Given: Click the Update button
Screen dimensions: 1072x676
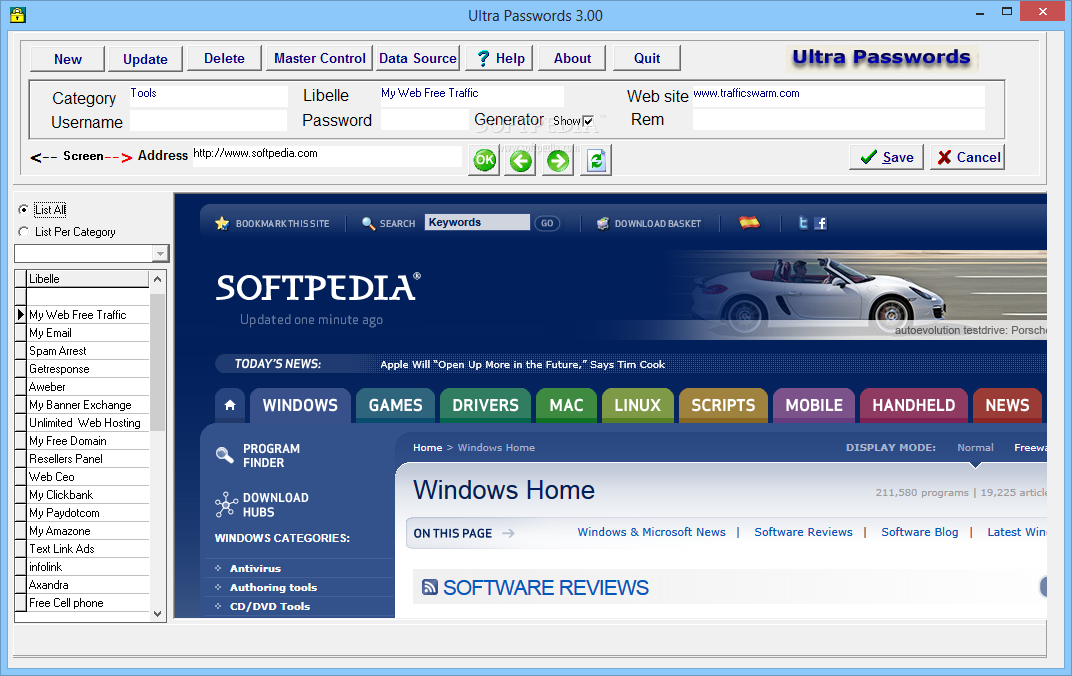Looking at the screenshot, I should [145, 59].
